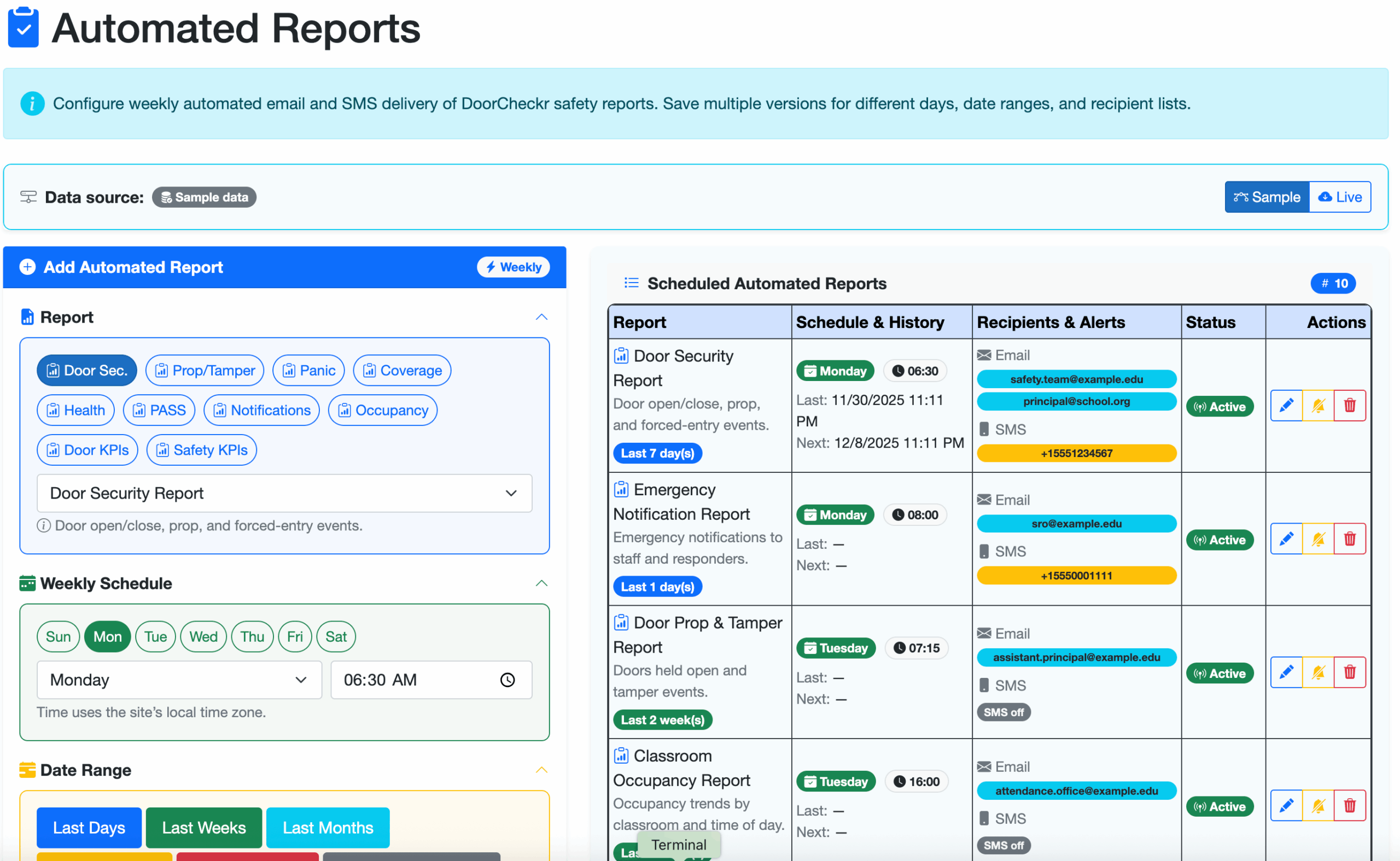Click the Automated Reports clipboard icon
Screen dimensions: 1400x861
24,27
